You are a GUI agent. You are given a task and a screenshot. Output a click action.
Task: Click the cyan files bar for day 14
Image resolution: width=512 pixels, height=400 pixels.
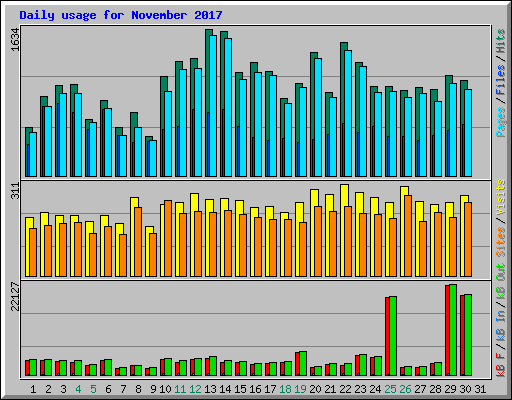point(228,107)
